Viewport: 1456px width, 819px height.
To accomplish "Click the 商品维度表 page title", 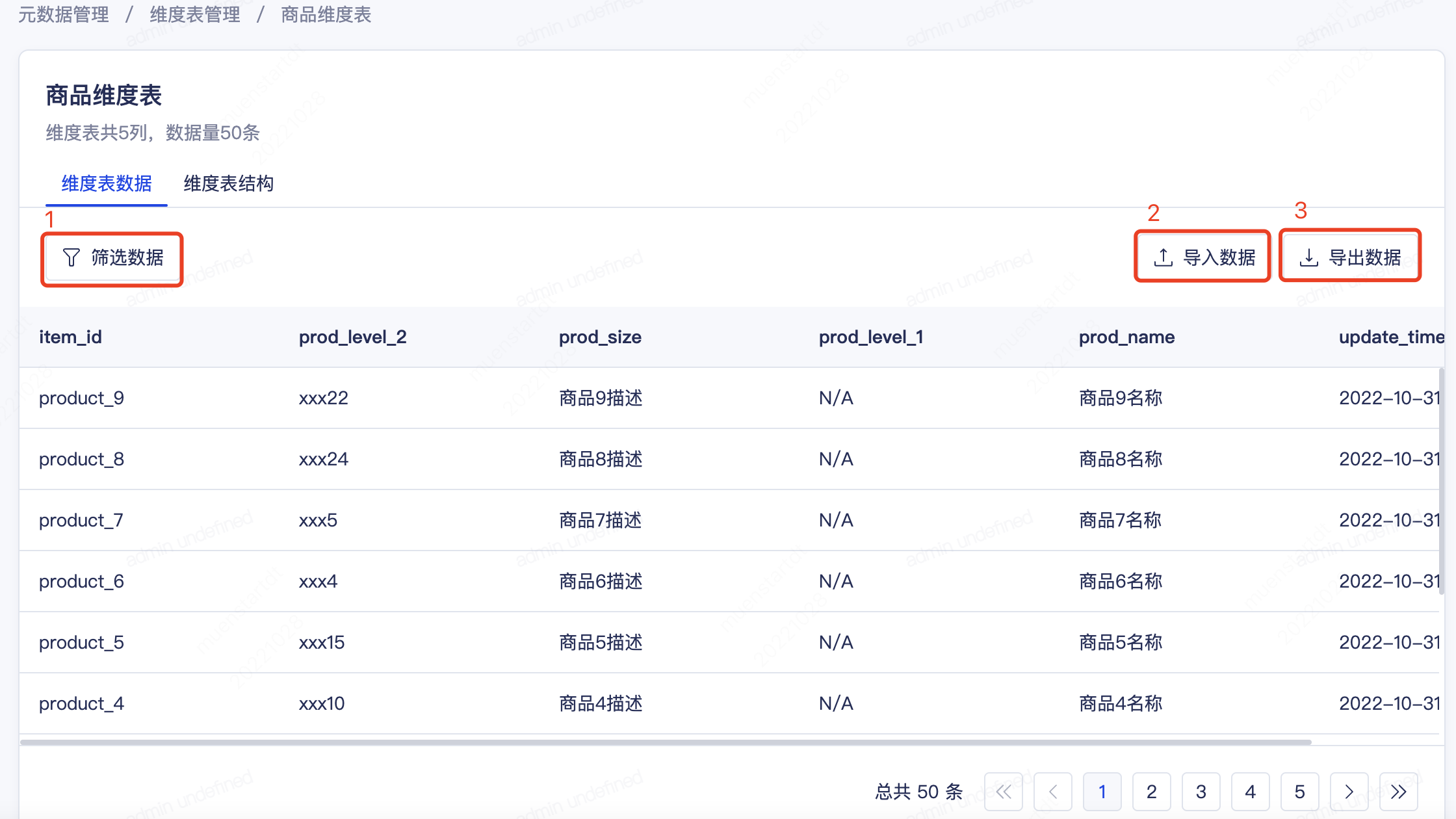I will pos(104,96).
